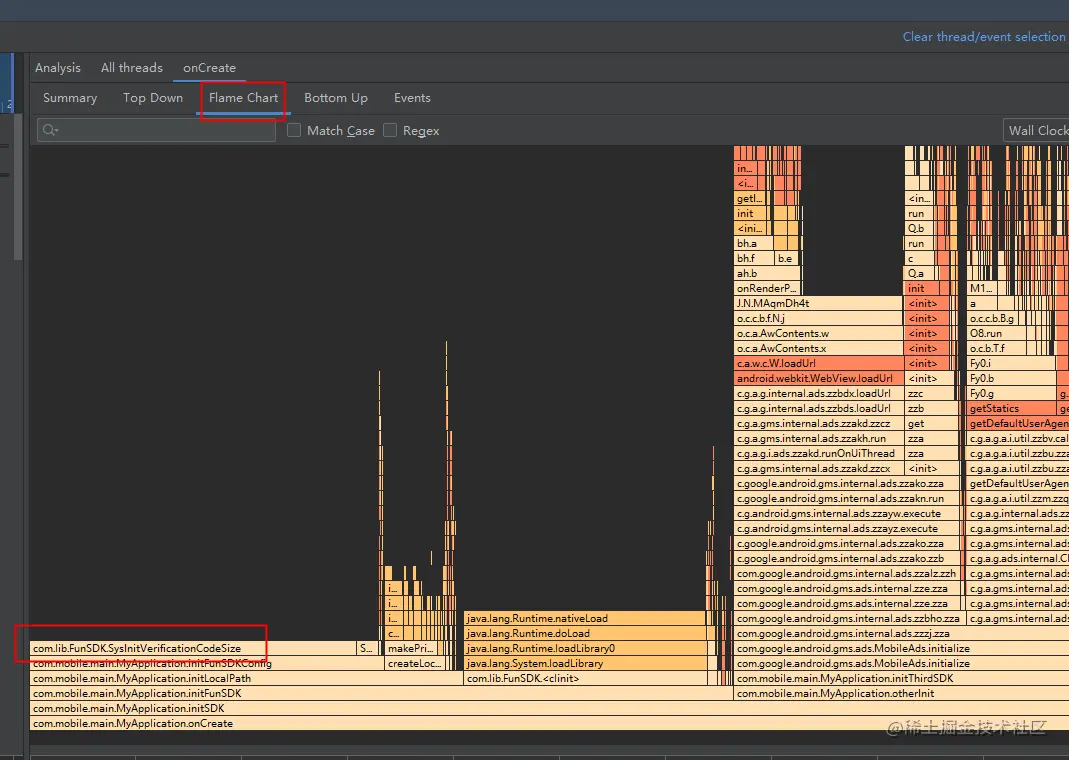The width and height of the screenshot is (1069, 760).
Task: Enable the Match Case checkbox
Action: pyautogui.click(x=294, y=130)
